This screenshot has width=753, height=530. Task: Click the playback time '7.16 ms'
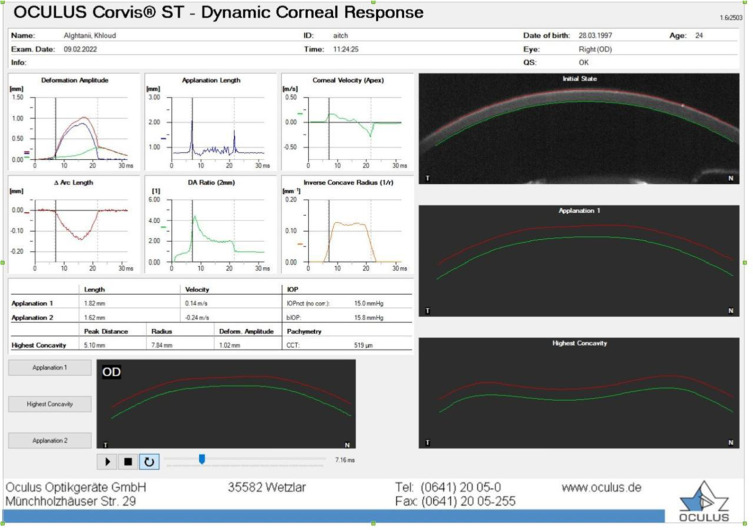point(345,460)
